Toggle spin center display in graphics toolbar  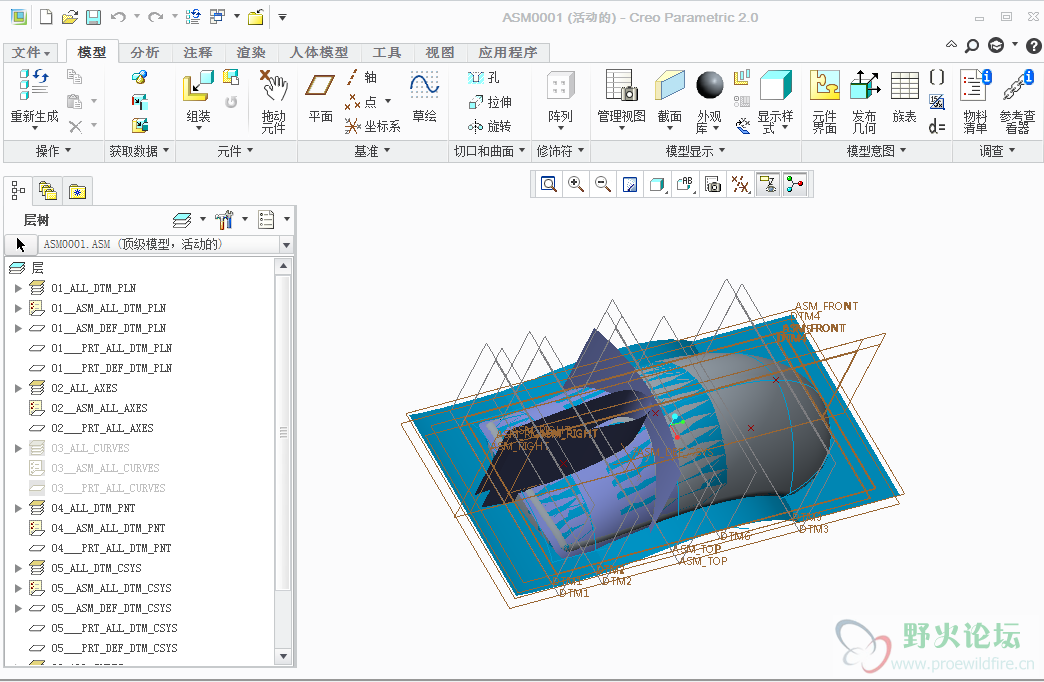[x=795, y=184]
